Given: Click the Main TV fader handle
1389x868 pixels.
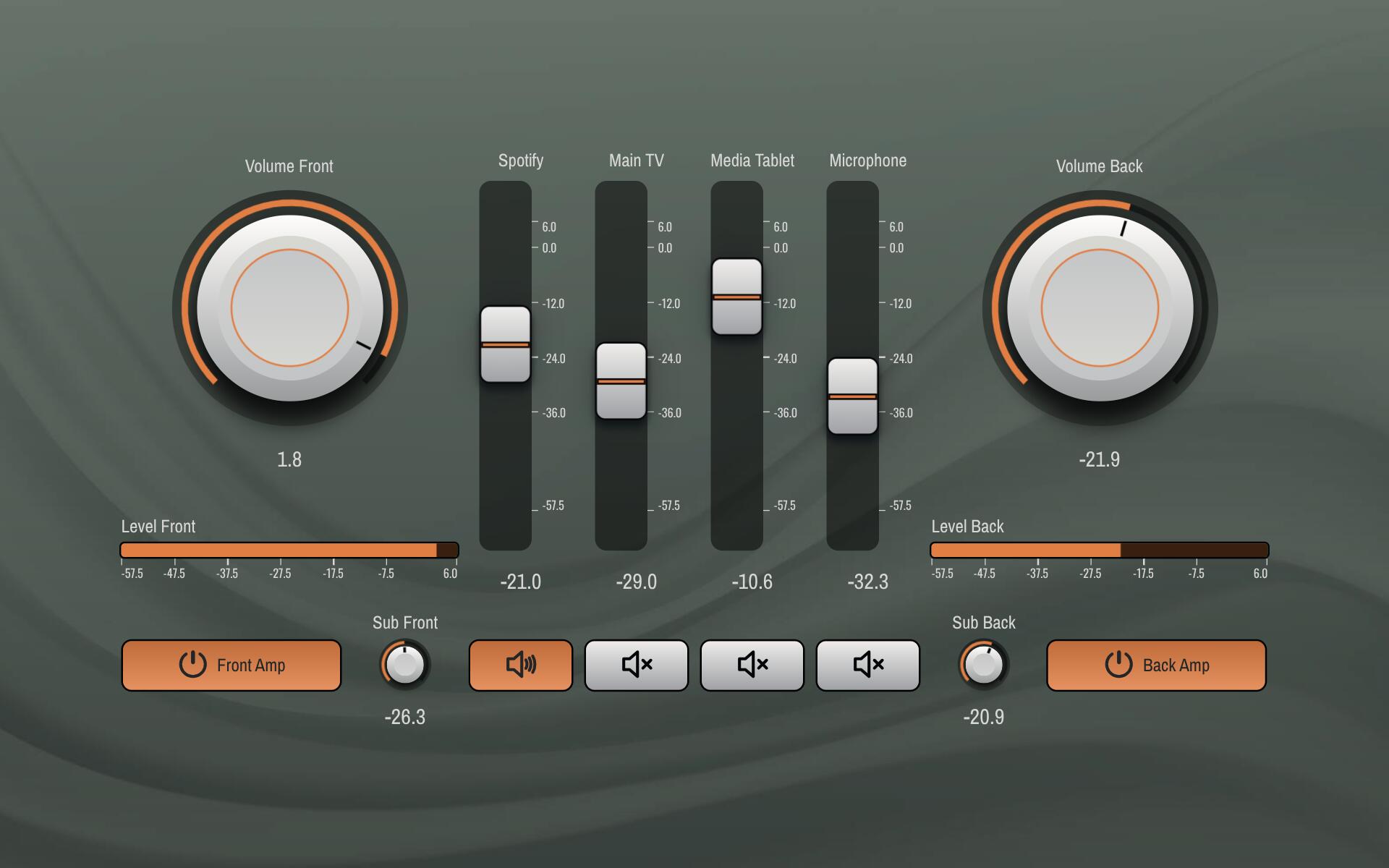Looking at the screenshot, I should 621,381.
